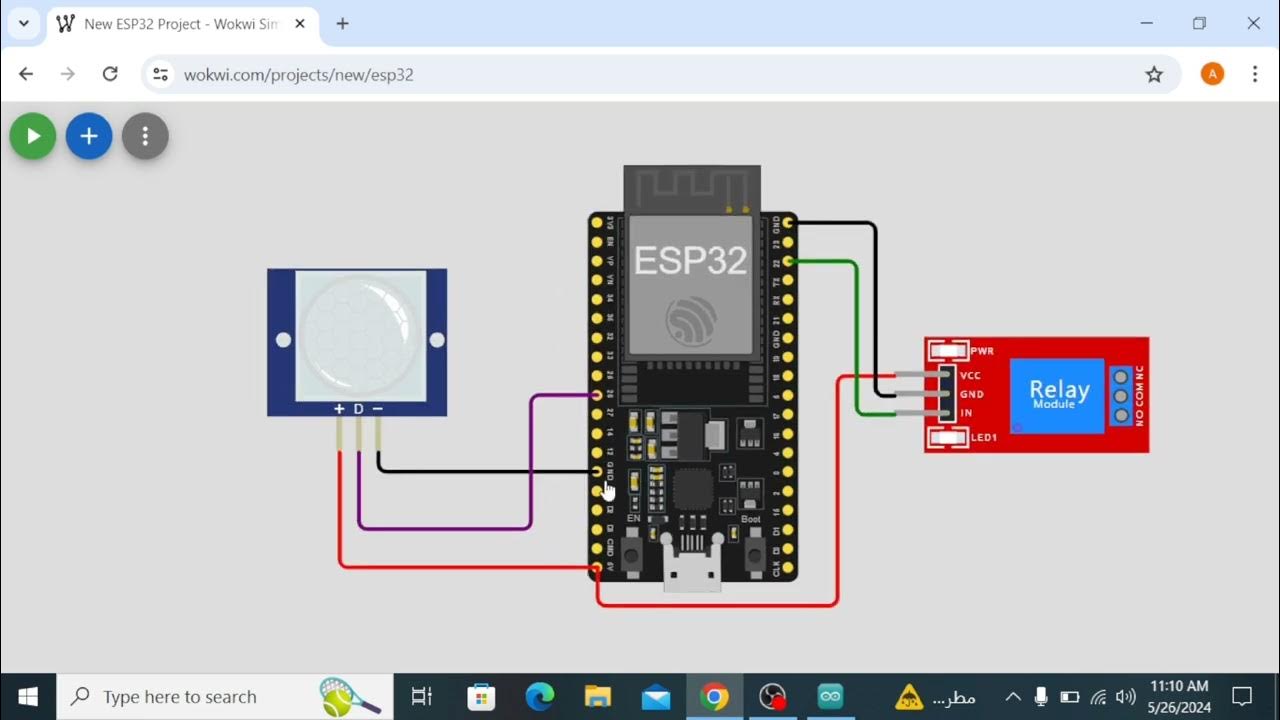Open a new browser tab
1280x720 pixels.
click(x=343, y=24)
